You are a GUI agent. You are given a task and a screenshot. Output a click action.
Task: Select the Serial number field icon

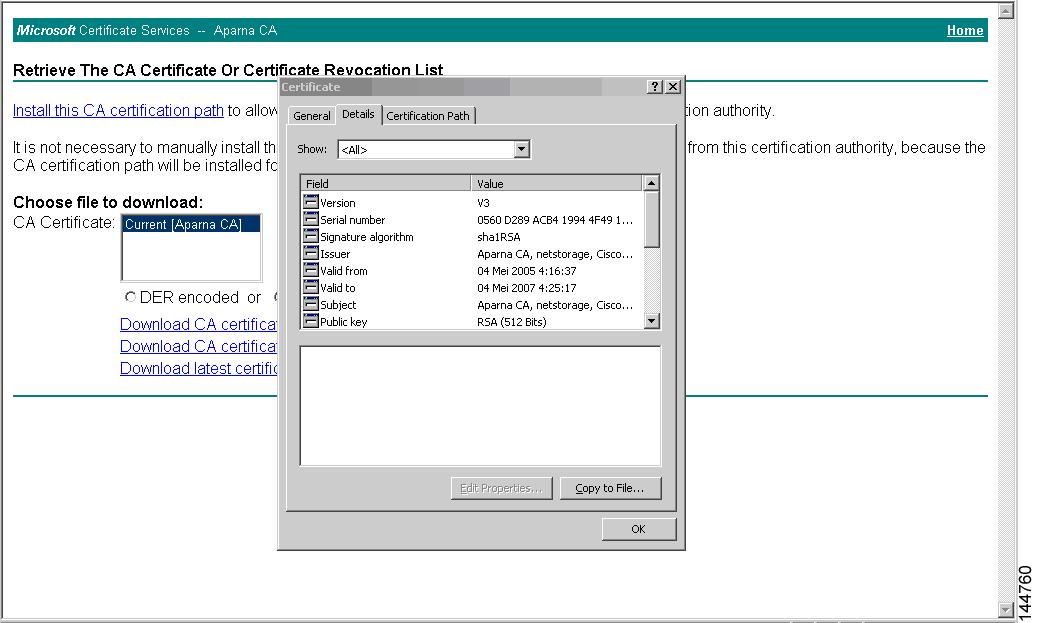pos(311,219)
